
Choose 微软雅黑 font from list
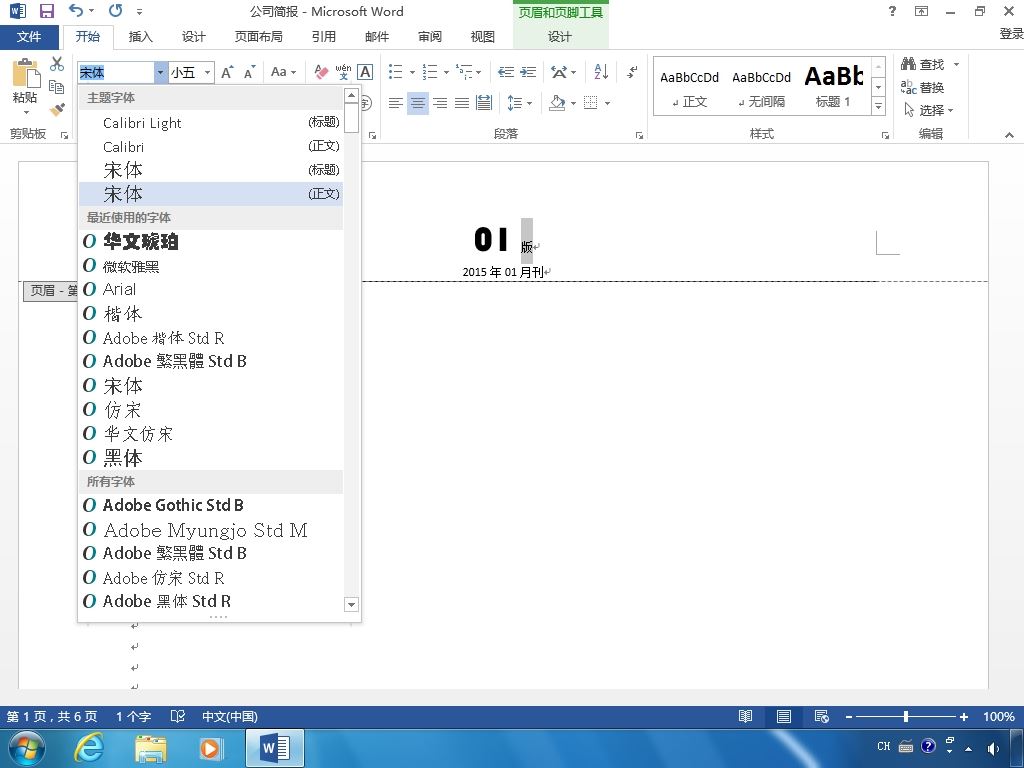coord(211,266)
